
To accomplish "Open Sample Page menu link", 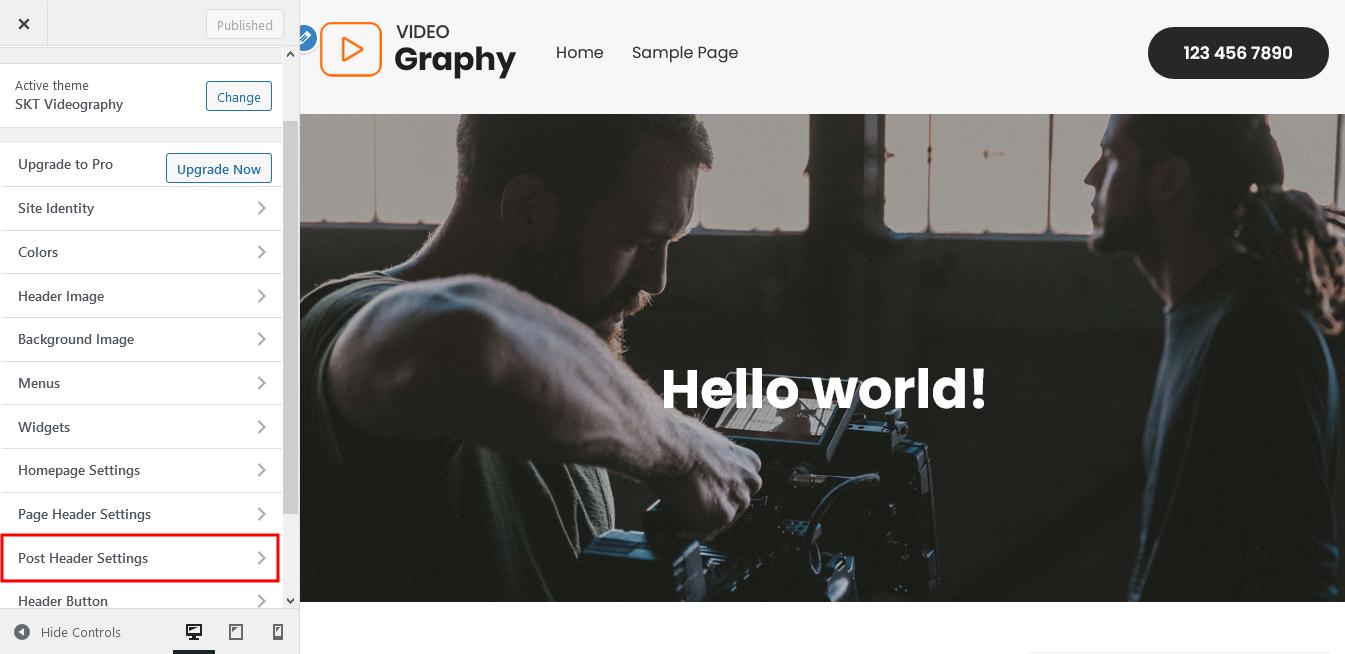I will (685, 52).
